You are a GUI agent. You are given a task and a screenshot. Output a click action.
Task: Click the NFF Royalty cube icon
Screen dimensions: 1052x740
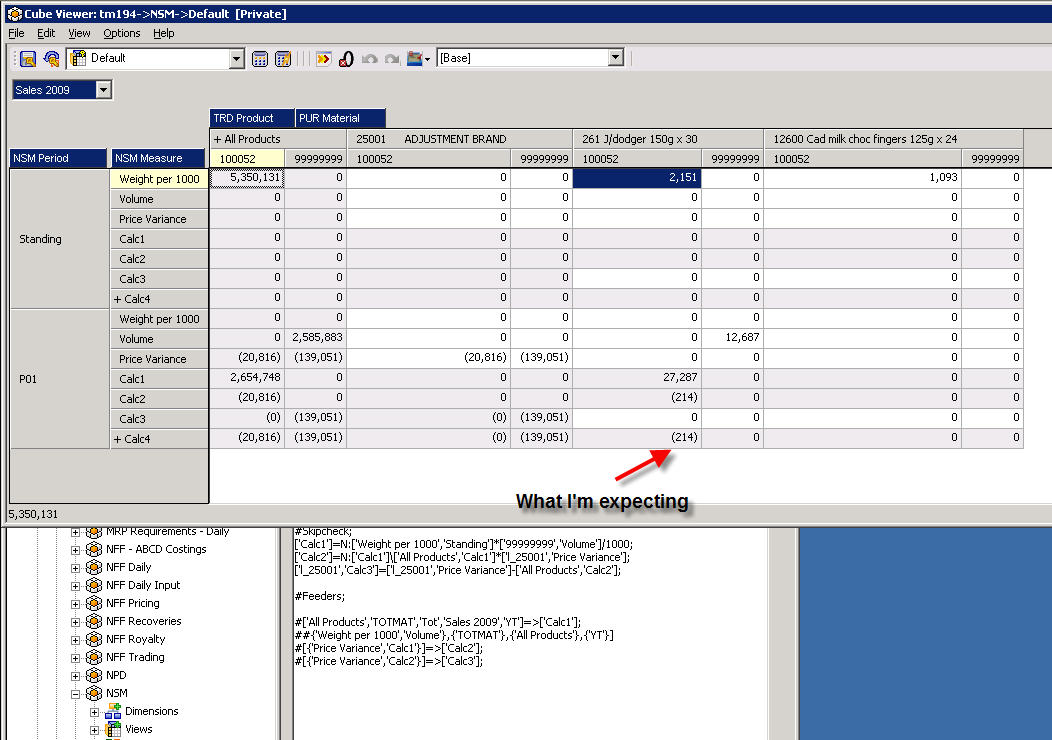94,640
